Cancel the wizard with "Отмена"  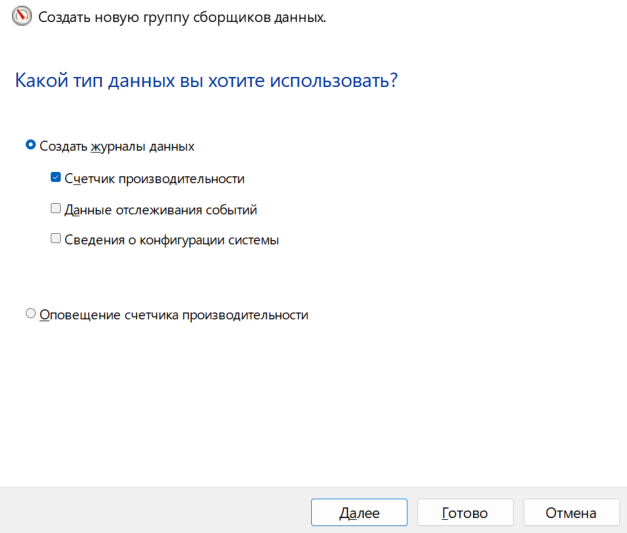[571, 512]
